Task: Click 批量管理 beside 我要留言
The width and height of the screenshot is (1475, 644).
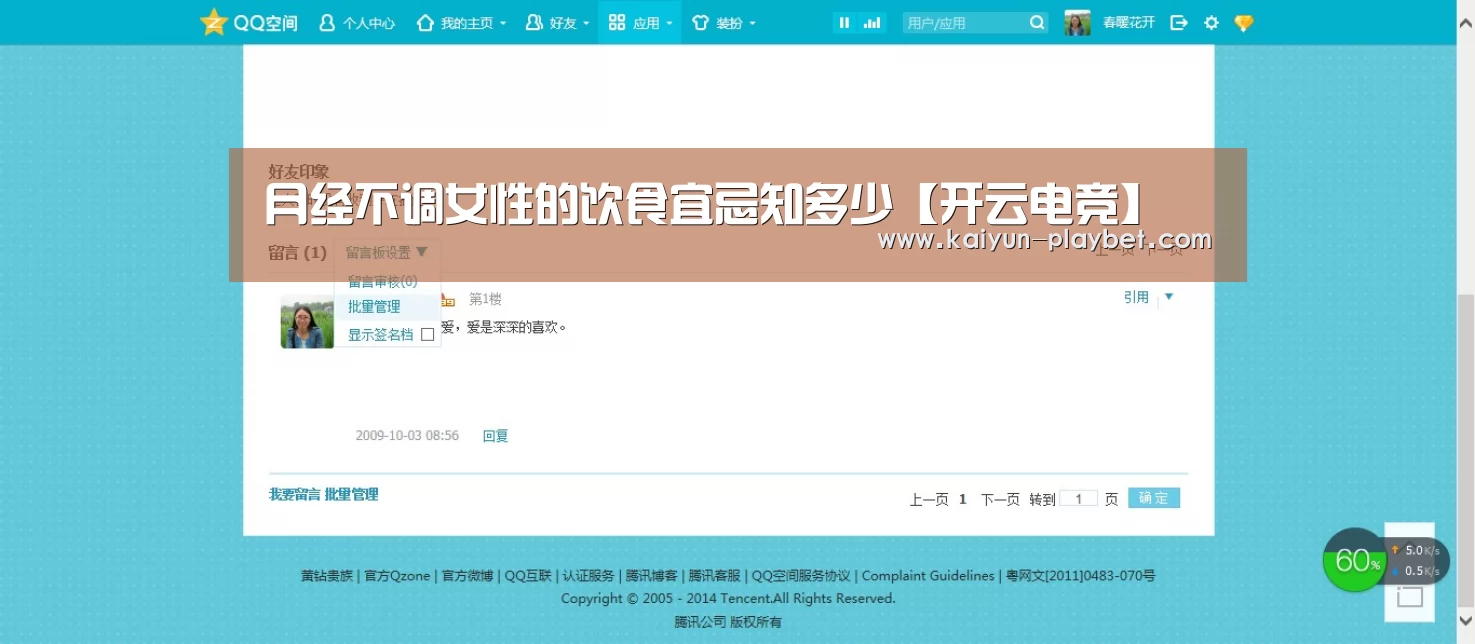Action: (x=351, y=494)
